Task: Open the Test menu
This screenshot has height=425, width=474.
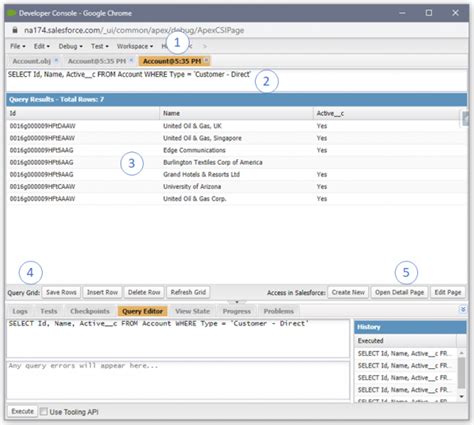Action: [100, 46]
